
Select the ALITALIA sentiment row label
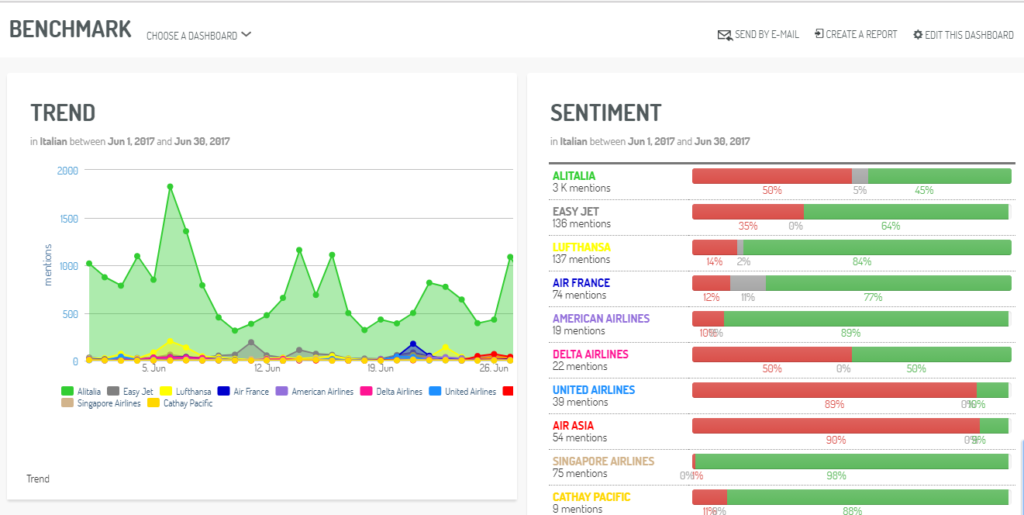(574, 176)
